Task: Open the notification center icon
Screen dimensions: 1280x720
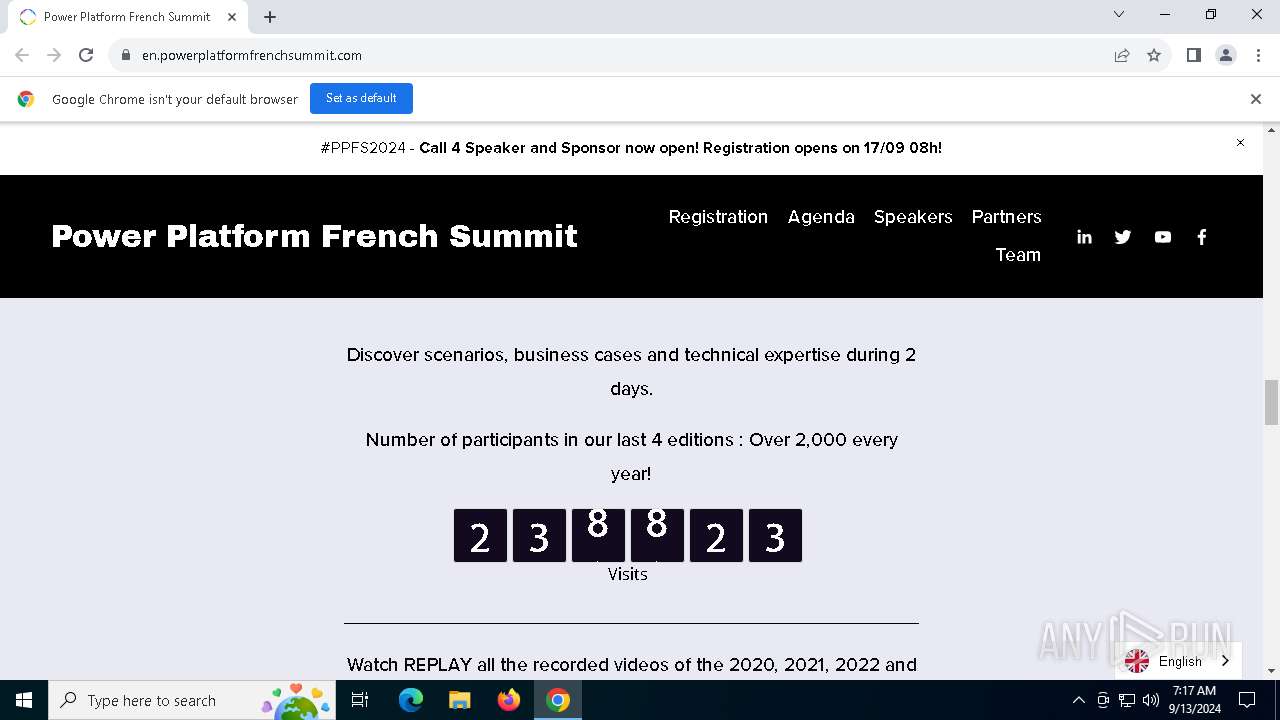Action: point(1247,700)
